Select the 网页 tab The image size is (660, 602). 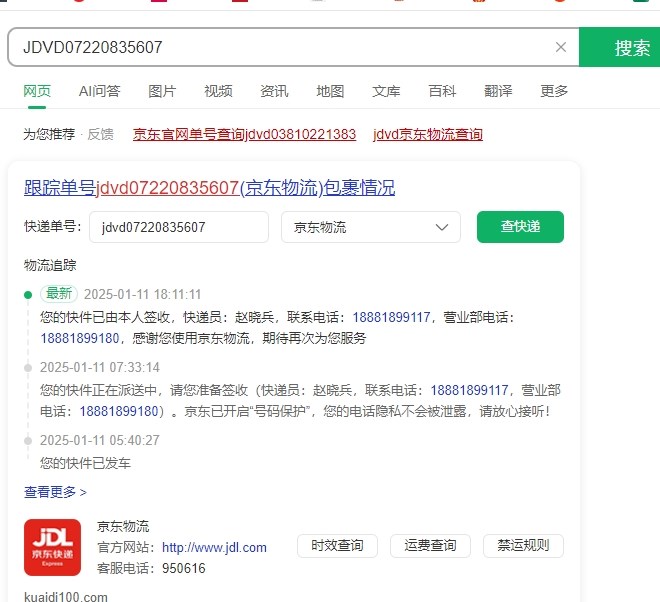tap(37, 91)
